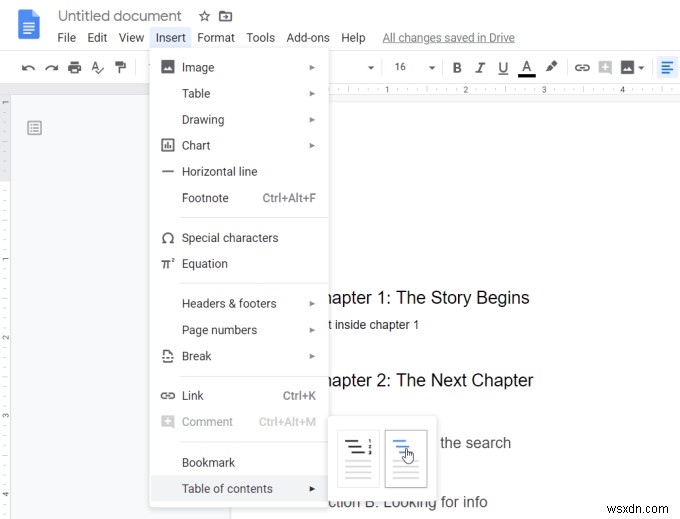Click the Break icon in menu

(167, 356)
